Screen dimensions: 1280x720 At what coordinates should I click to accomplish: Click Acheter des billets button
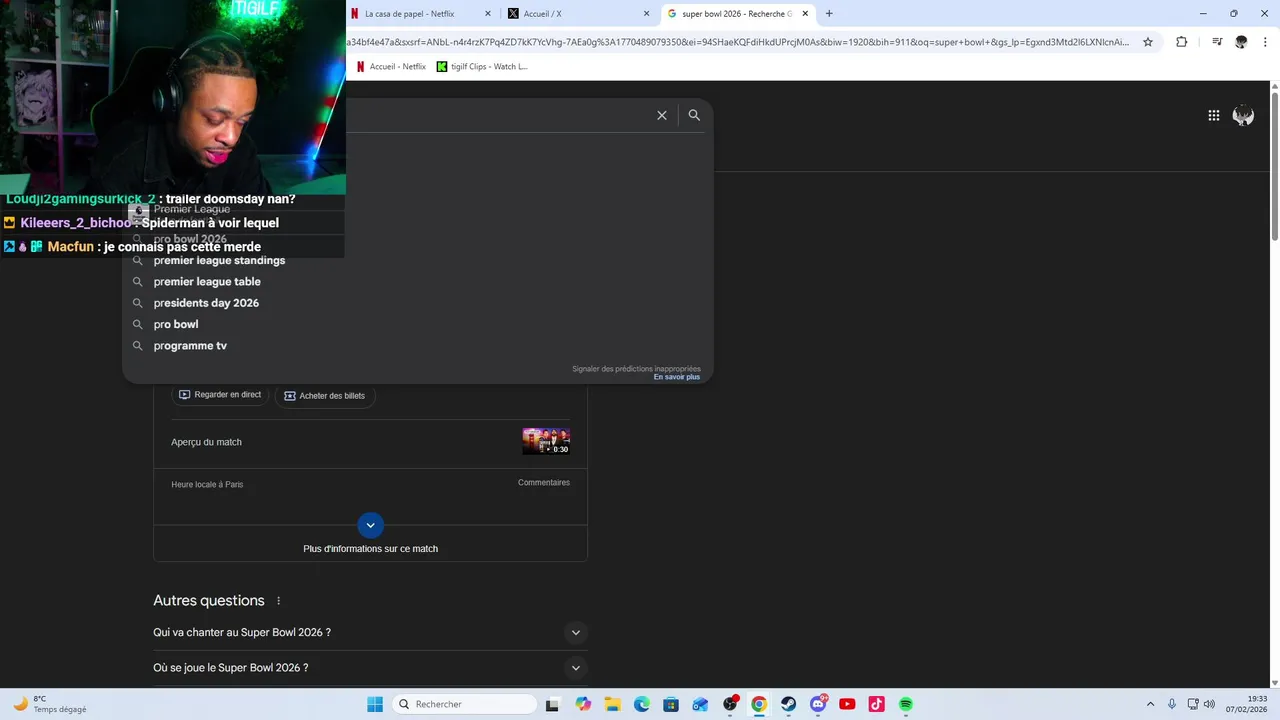point(324,396)
